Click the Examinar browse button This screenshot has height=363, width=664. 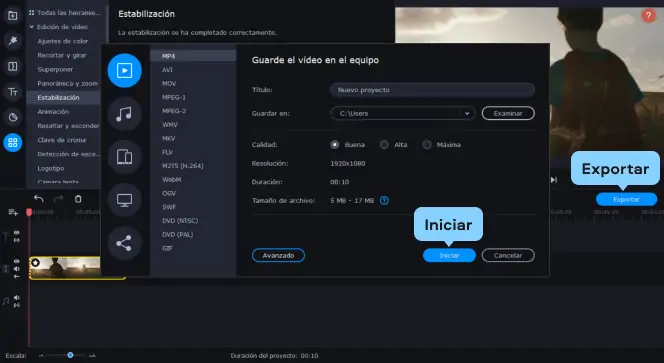508,114
